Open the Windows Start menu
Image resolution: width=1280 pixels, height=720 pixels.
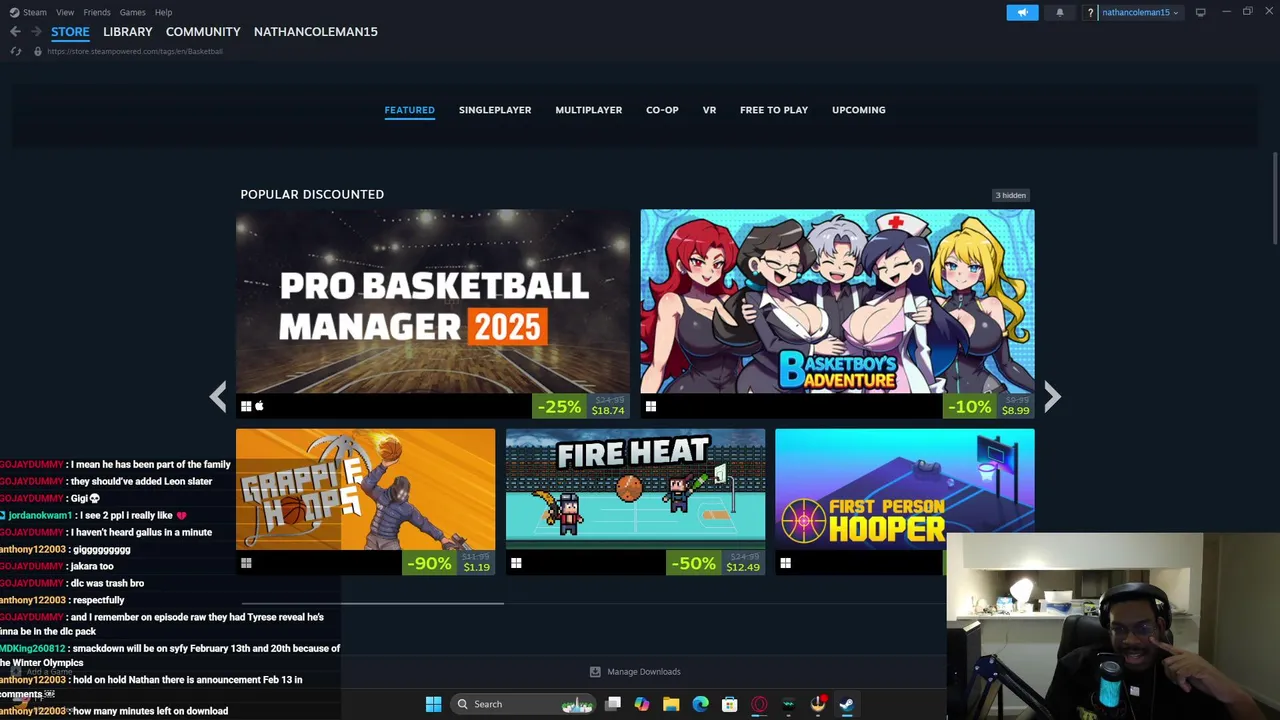[x=433, y=704]
